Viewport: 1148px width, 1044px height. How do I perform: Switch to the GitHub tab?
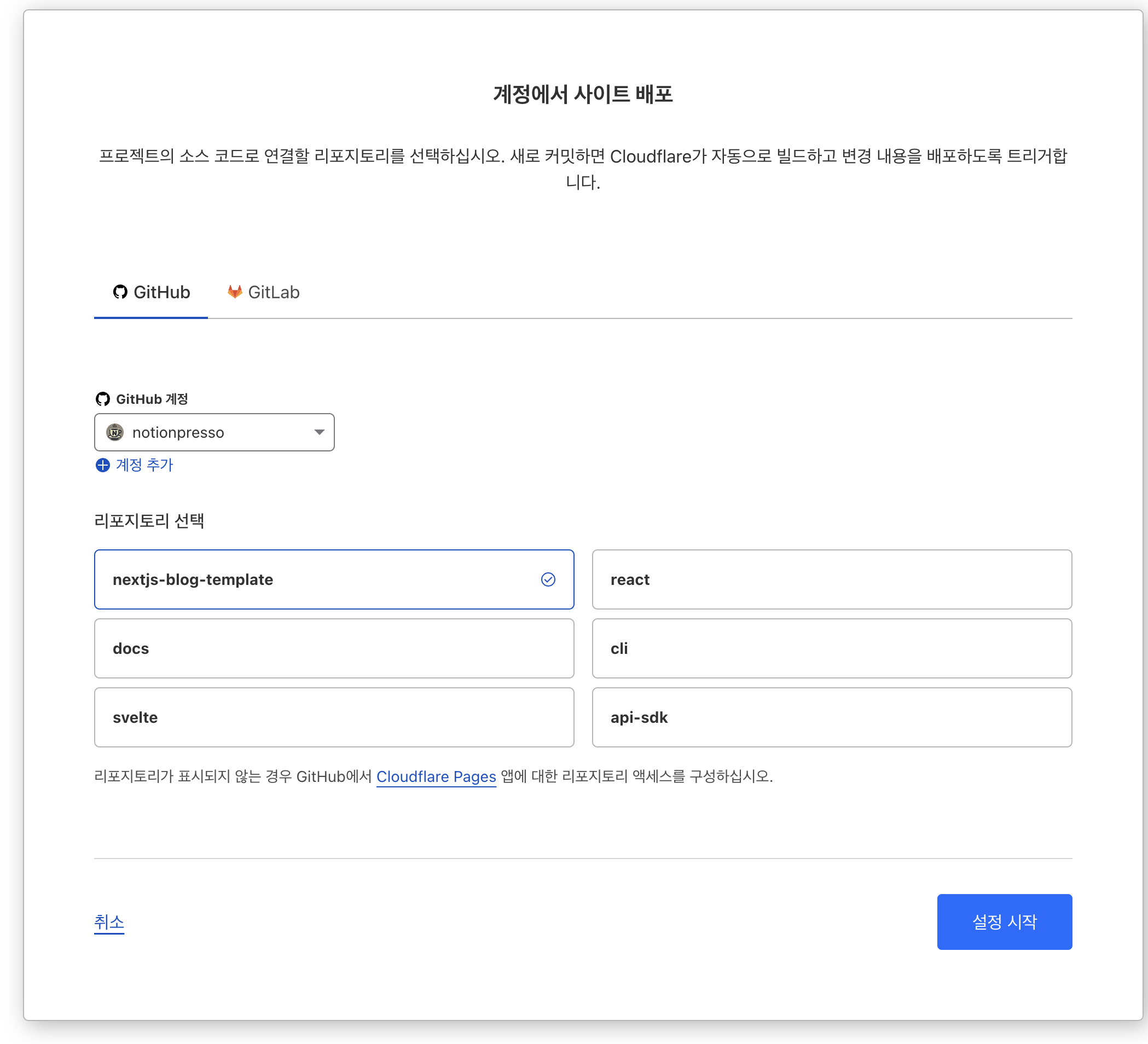pos(152,293)
